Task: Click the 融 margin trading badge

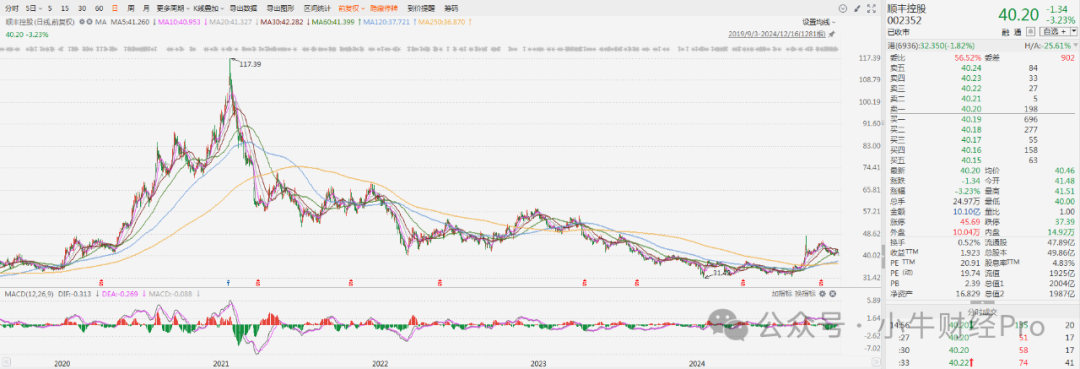Action: [1006, 32]
